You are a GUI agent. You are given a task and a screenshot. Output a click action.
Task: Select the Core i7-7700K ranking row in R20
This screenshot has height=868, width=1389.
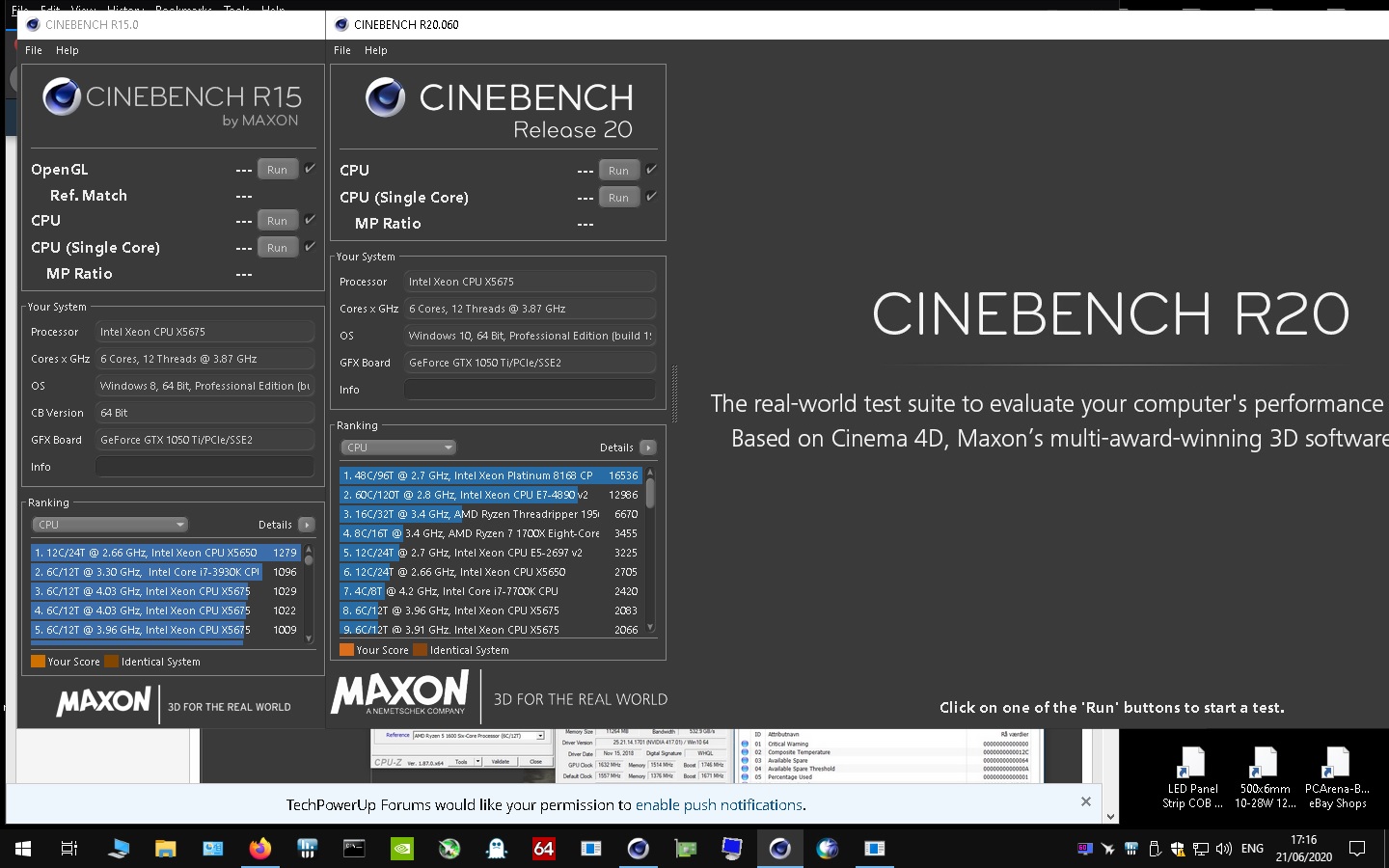(x=491, y=591)
